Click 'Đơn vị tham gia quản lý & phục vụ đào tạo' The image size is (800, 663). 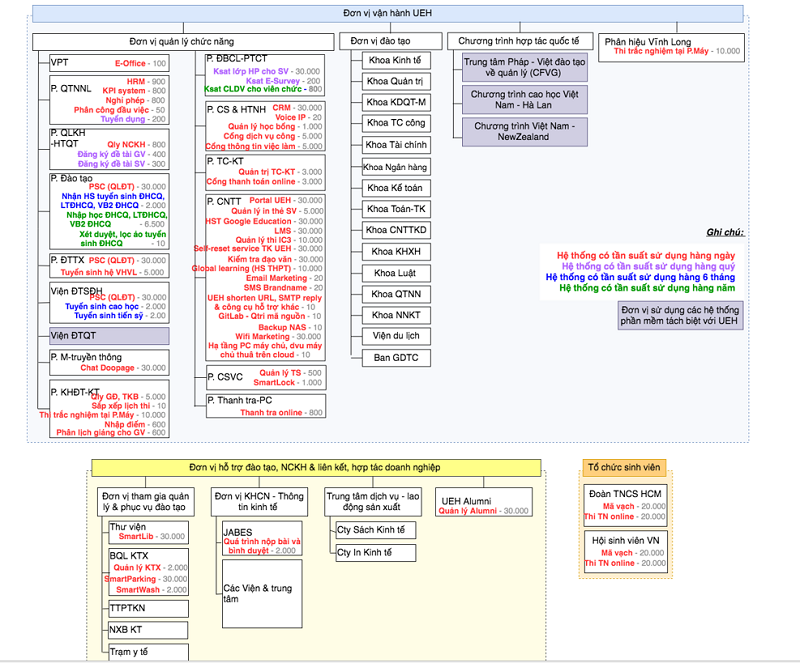click(146, 502)
